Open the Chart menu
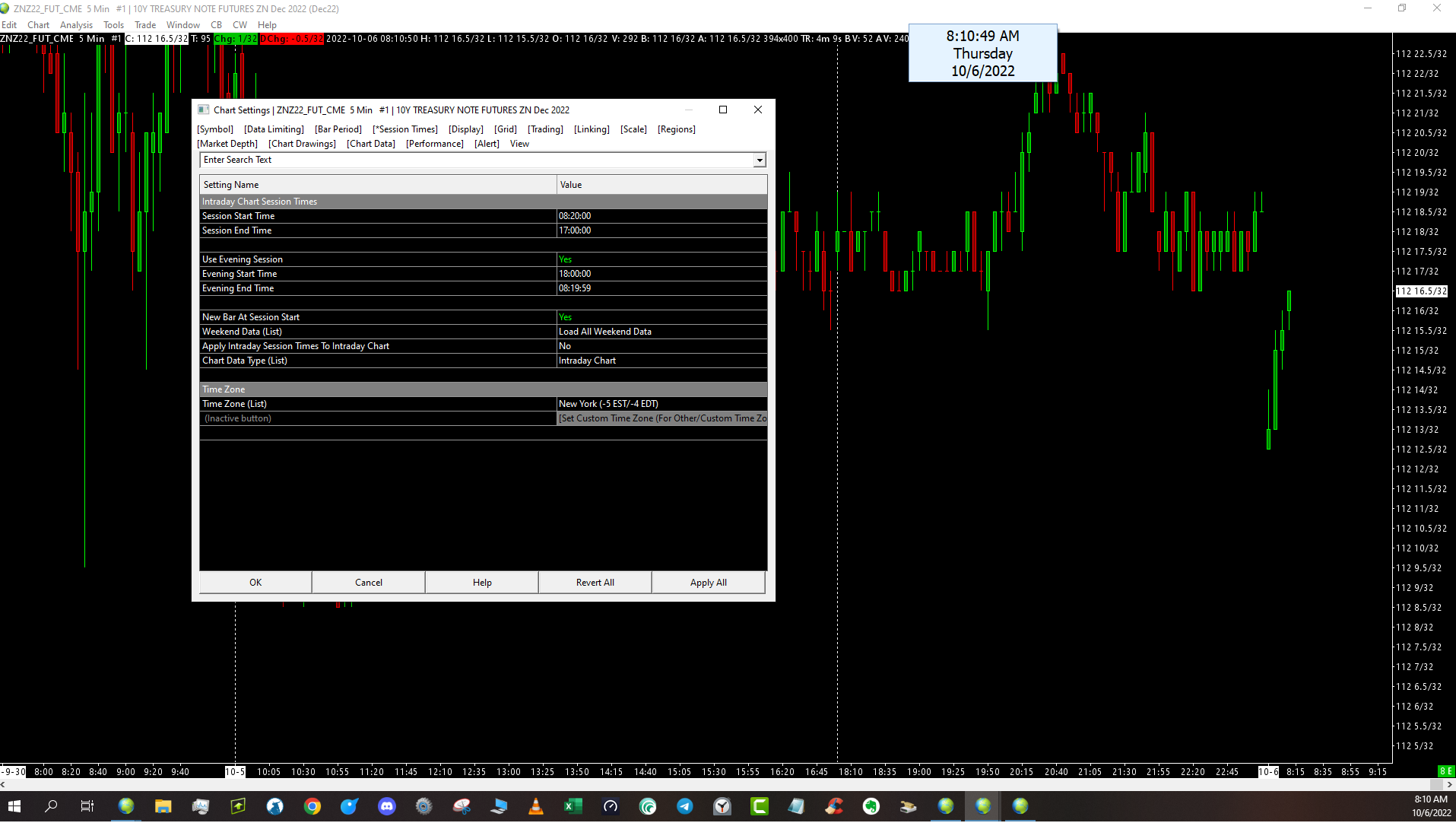Image resolution: width=1456 pixels, height=823 pixels. (x=39, y=25)
